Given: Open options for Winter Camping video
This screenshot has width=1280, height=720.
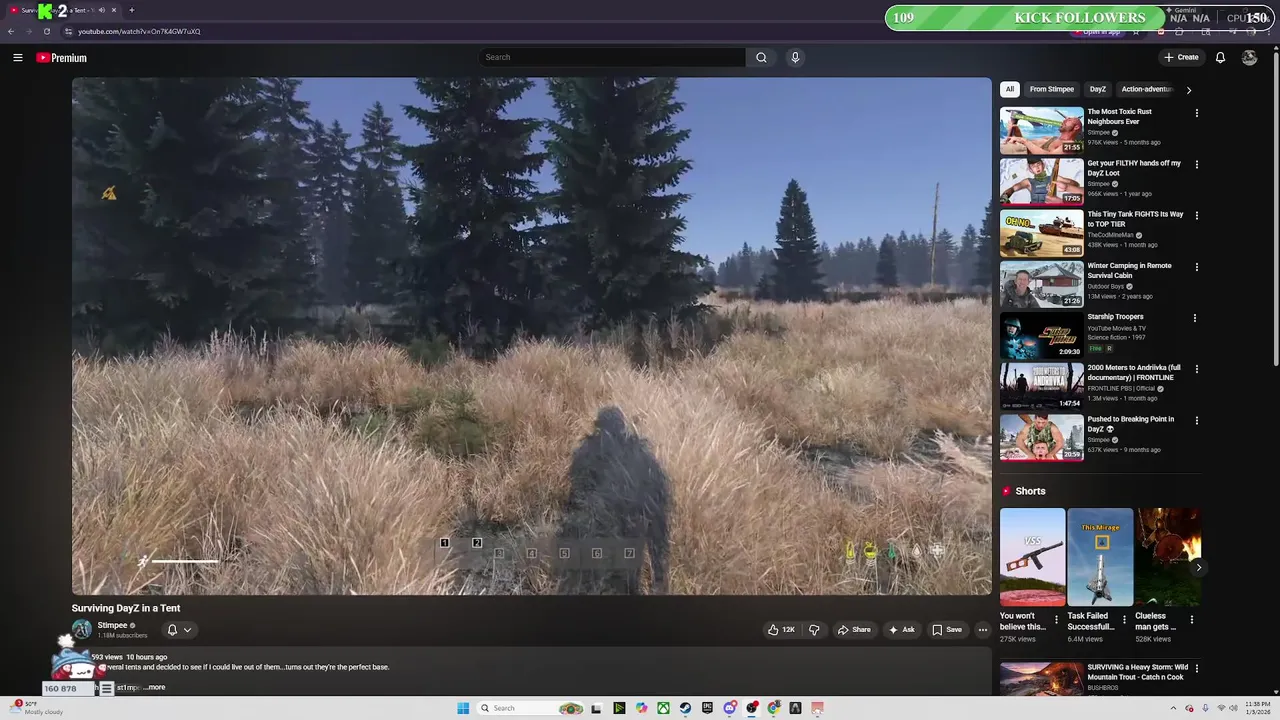Looking at the screenshot, I should coord(1196,267).
